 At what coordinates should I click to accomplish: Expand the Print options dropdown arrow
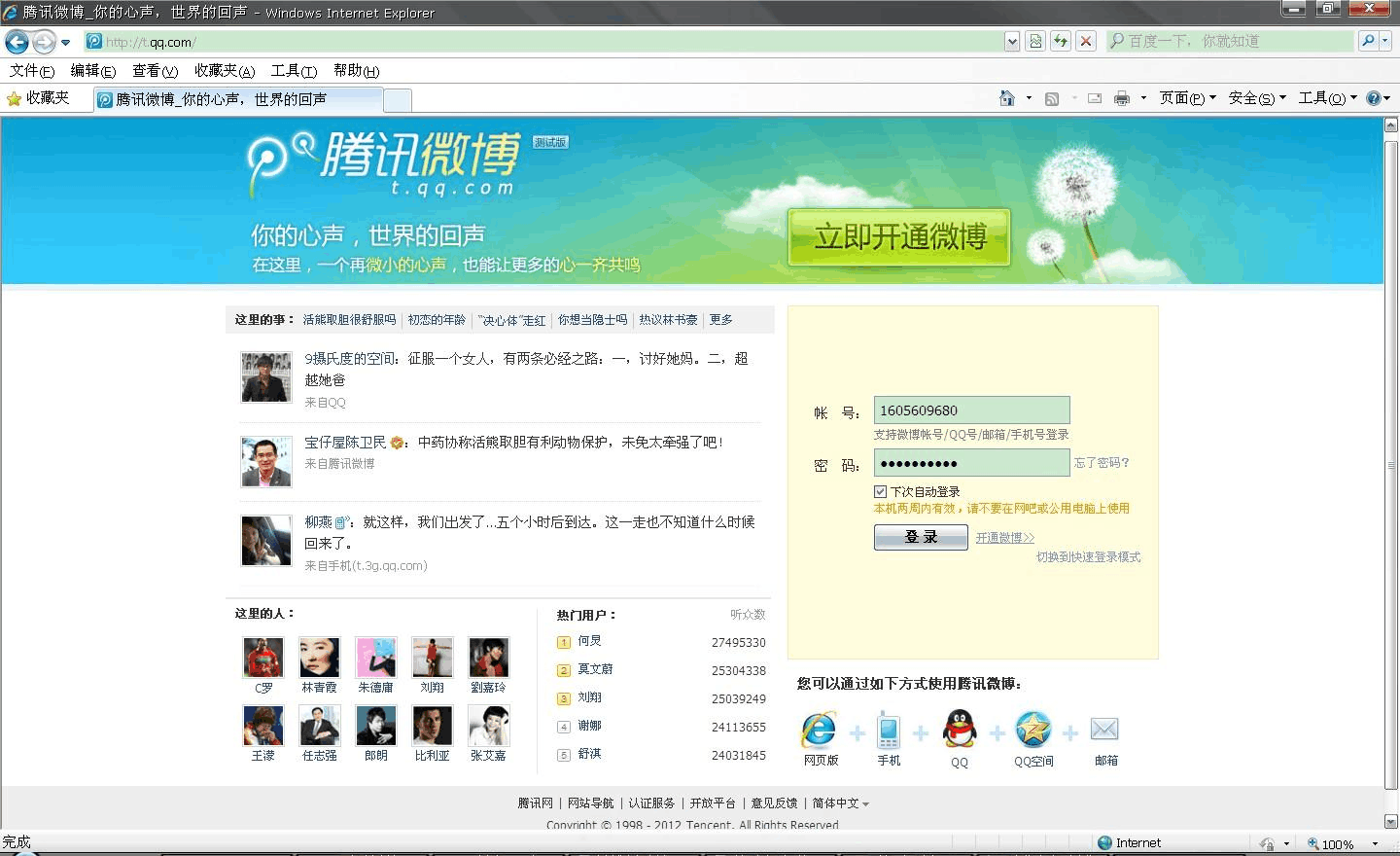click(1143, 98)
